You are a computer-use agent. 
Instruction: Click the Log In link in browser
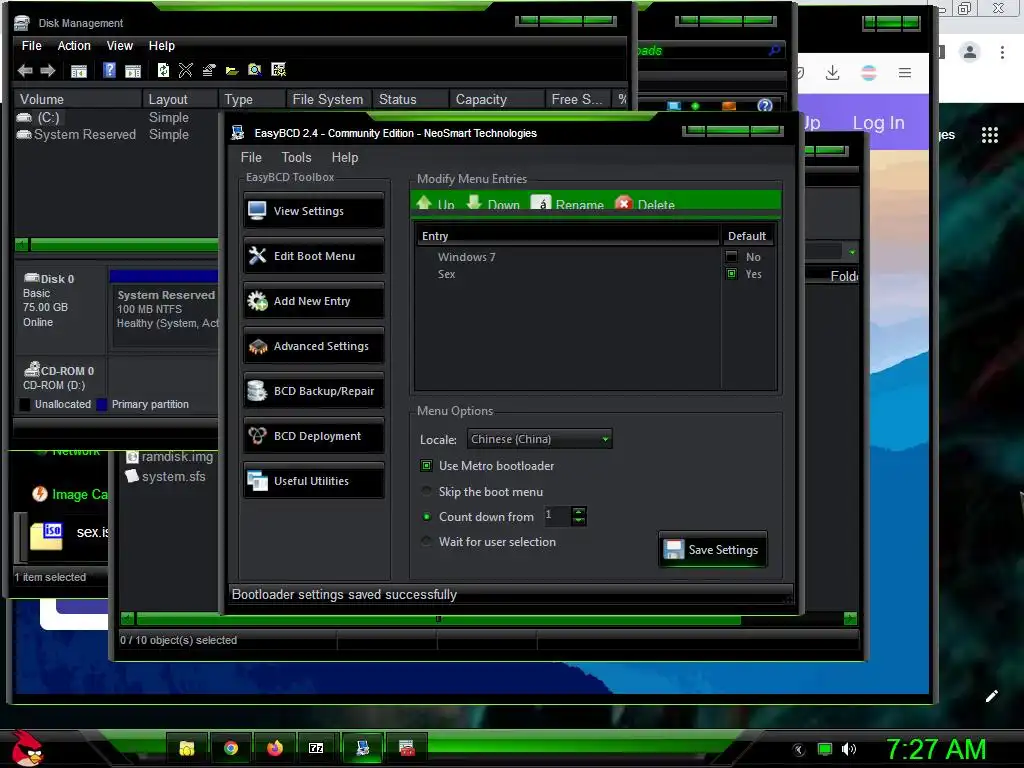[x=878, y=123]
